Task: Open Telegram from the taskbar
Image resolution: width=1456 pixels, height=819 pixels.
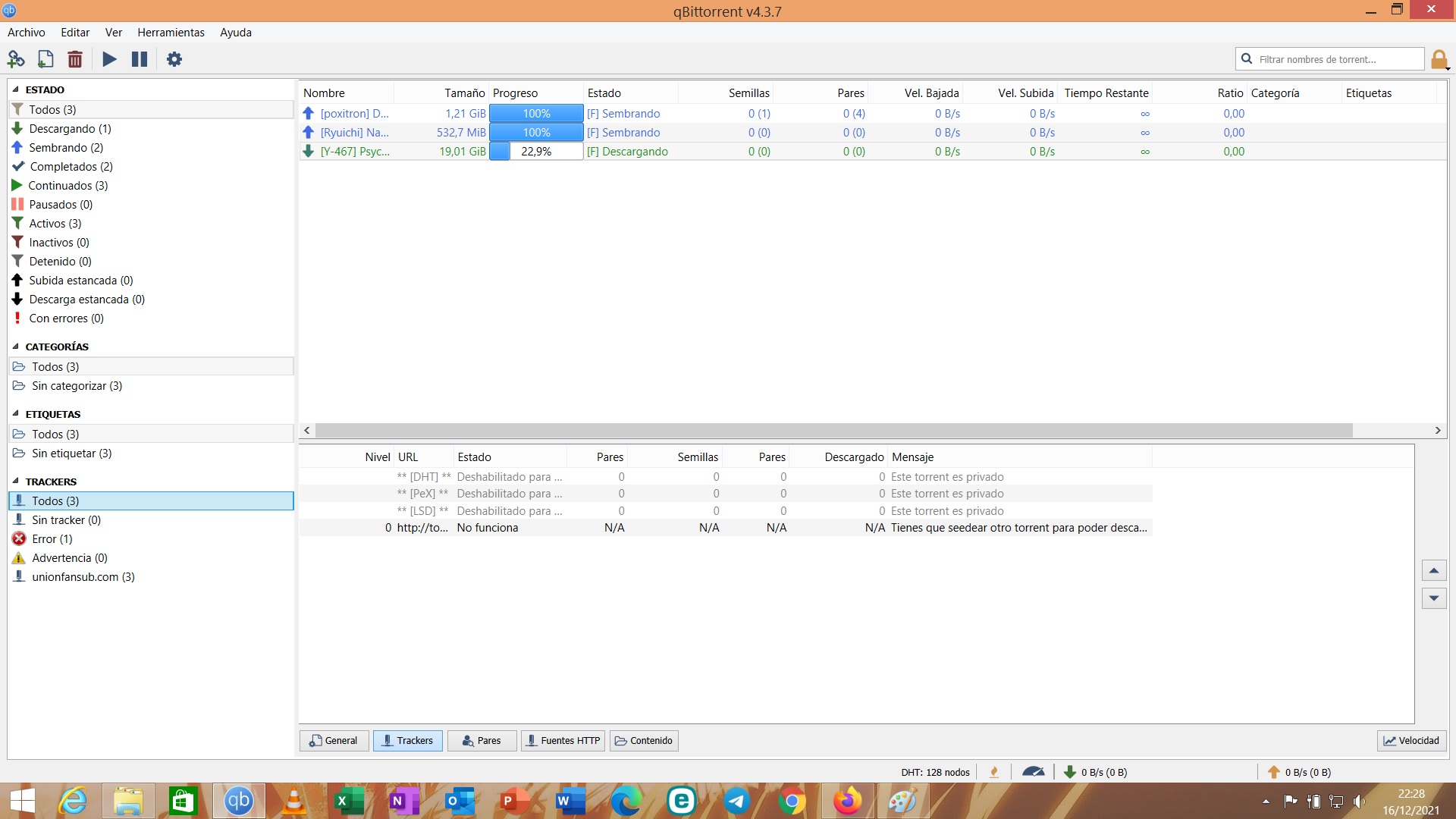Action: 736,802
